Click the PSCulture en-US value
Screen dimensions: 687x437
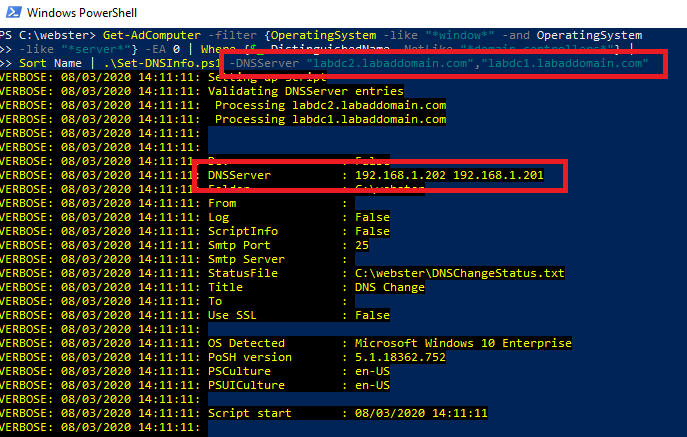coord(372,371)
